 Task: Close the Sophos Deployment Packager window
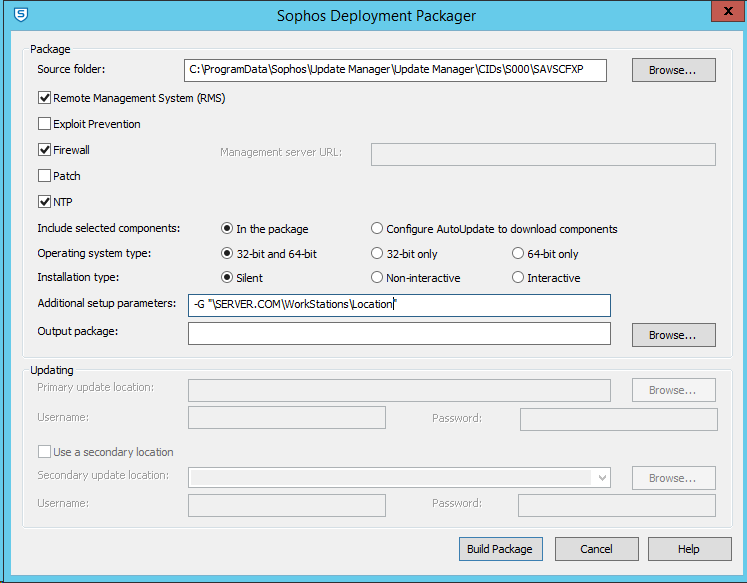tap(728, 11)
